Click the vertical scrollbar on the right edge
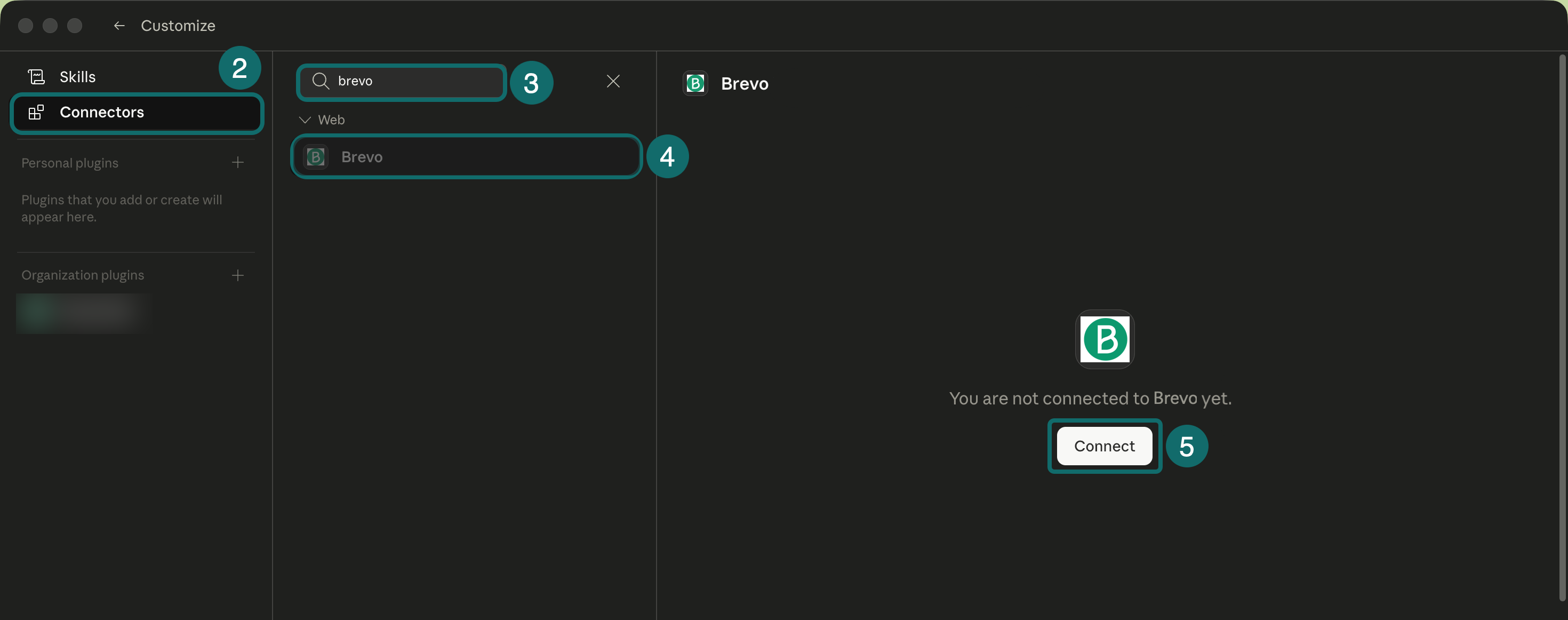This screenshot has height=620, width=1568. coord(1562,329)
